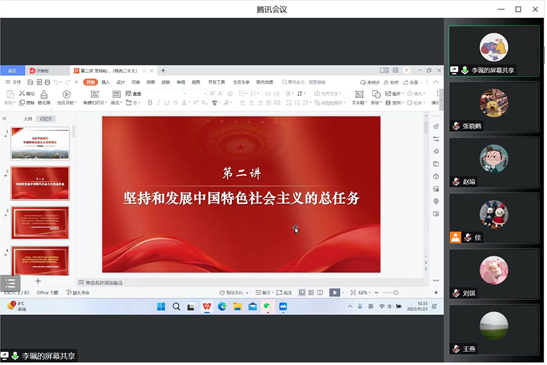Select slide 3 thumbnail
The height and width of the screenshot is (365, 547).
click(40, 223)
